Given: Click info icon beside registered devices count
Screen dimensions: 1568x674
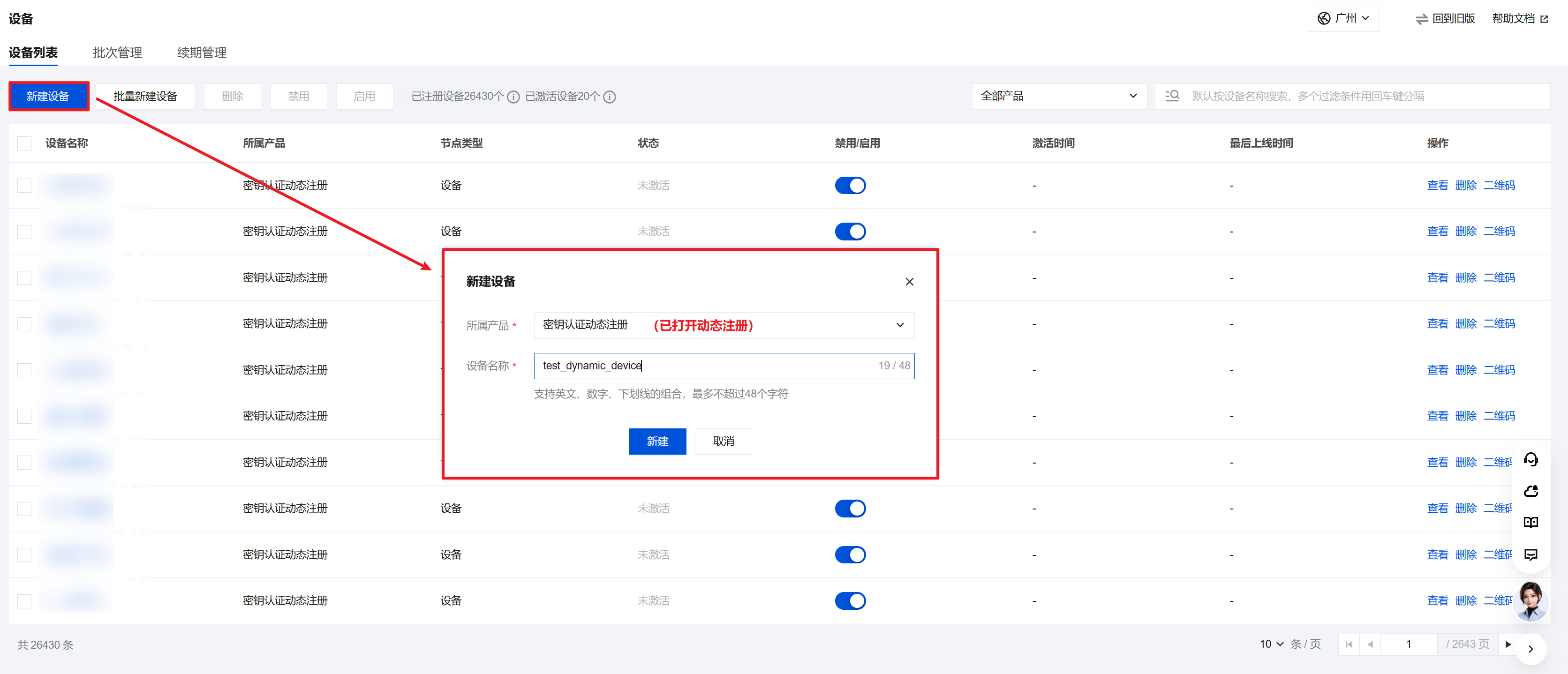Looking at the screenshot, I should point(513,97).
